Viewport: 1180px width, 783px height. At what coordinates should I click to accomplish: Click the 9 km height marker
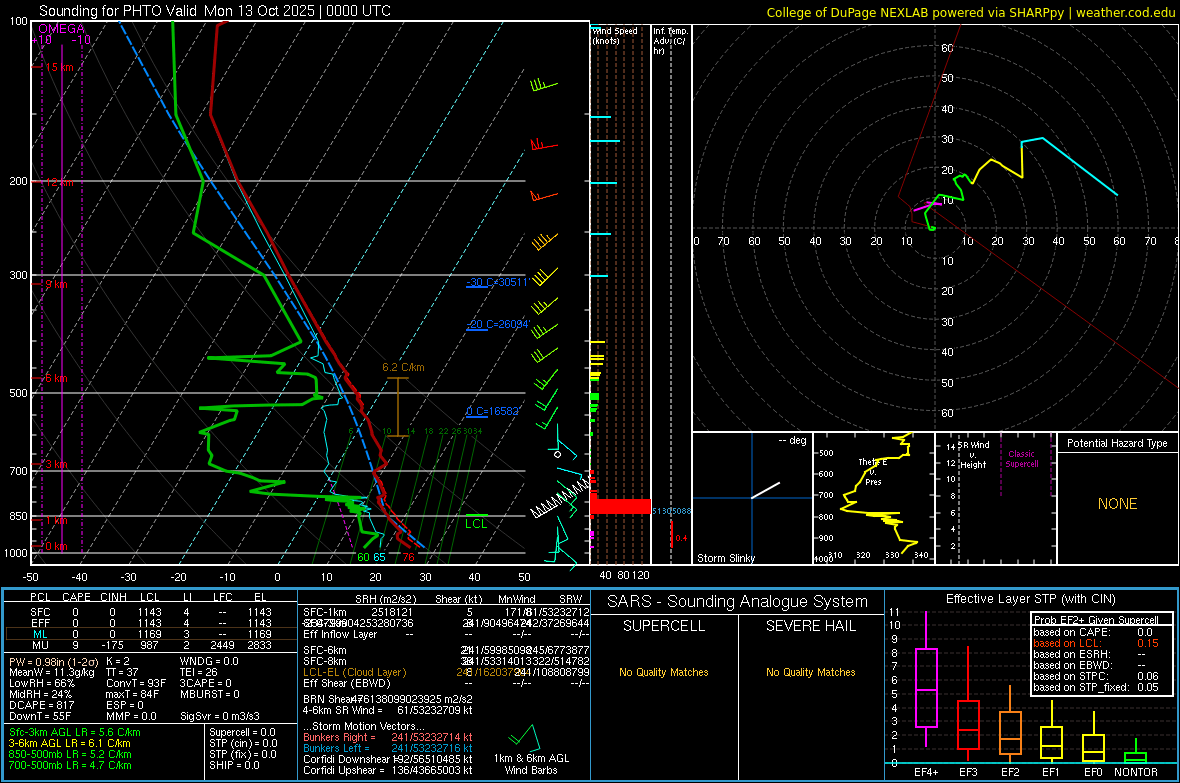click(x=56, y=284)
